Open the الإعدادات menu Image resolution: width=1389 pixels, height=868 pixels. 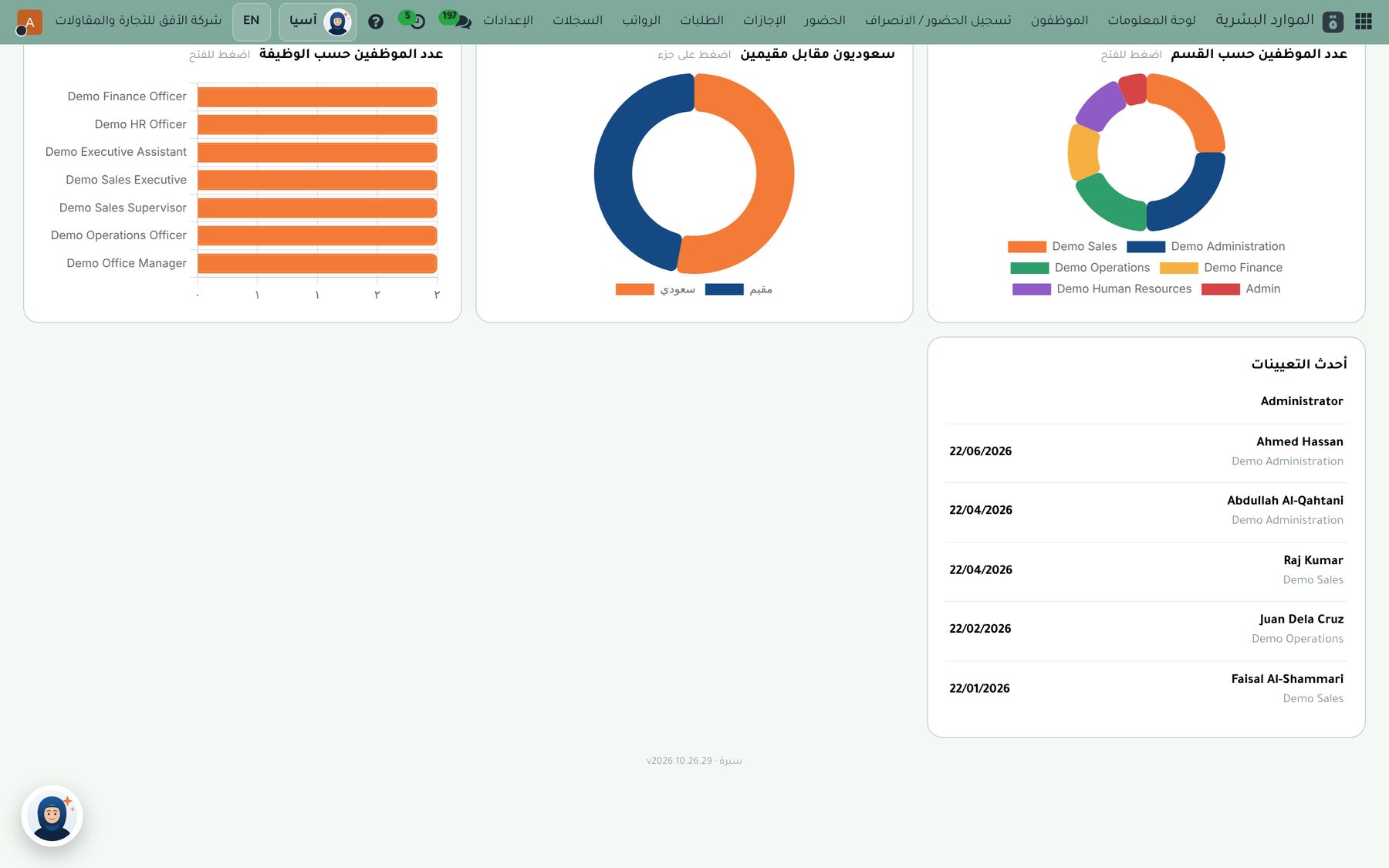(508, 20)
